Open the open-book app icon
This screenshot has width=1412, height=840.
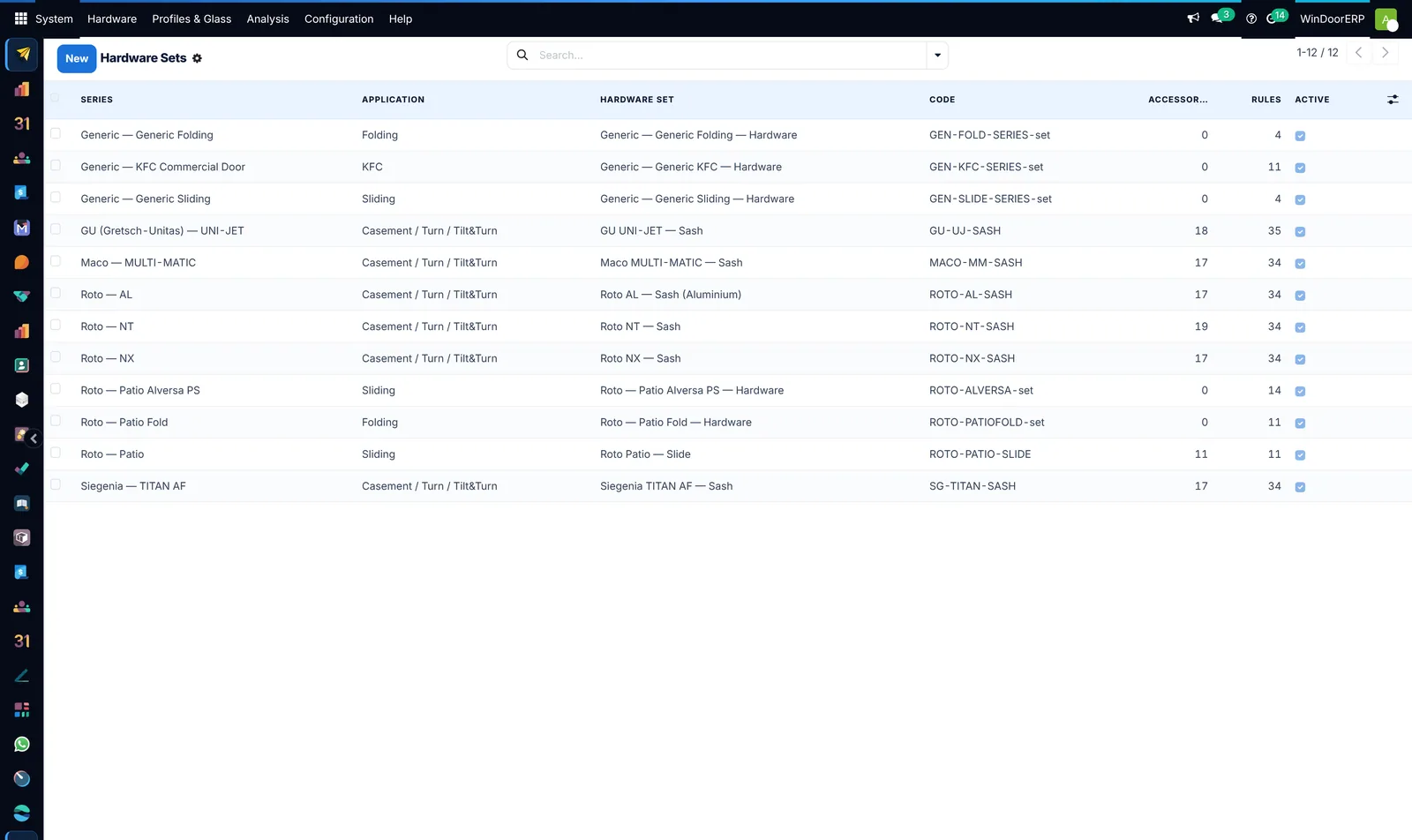click(x=22, y=503)
